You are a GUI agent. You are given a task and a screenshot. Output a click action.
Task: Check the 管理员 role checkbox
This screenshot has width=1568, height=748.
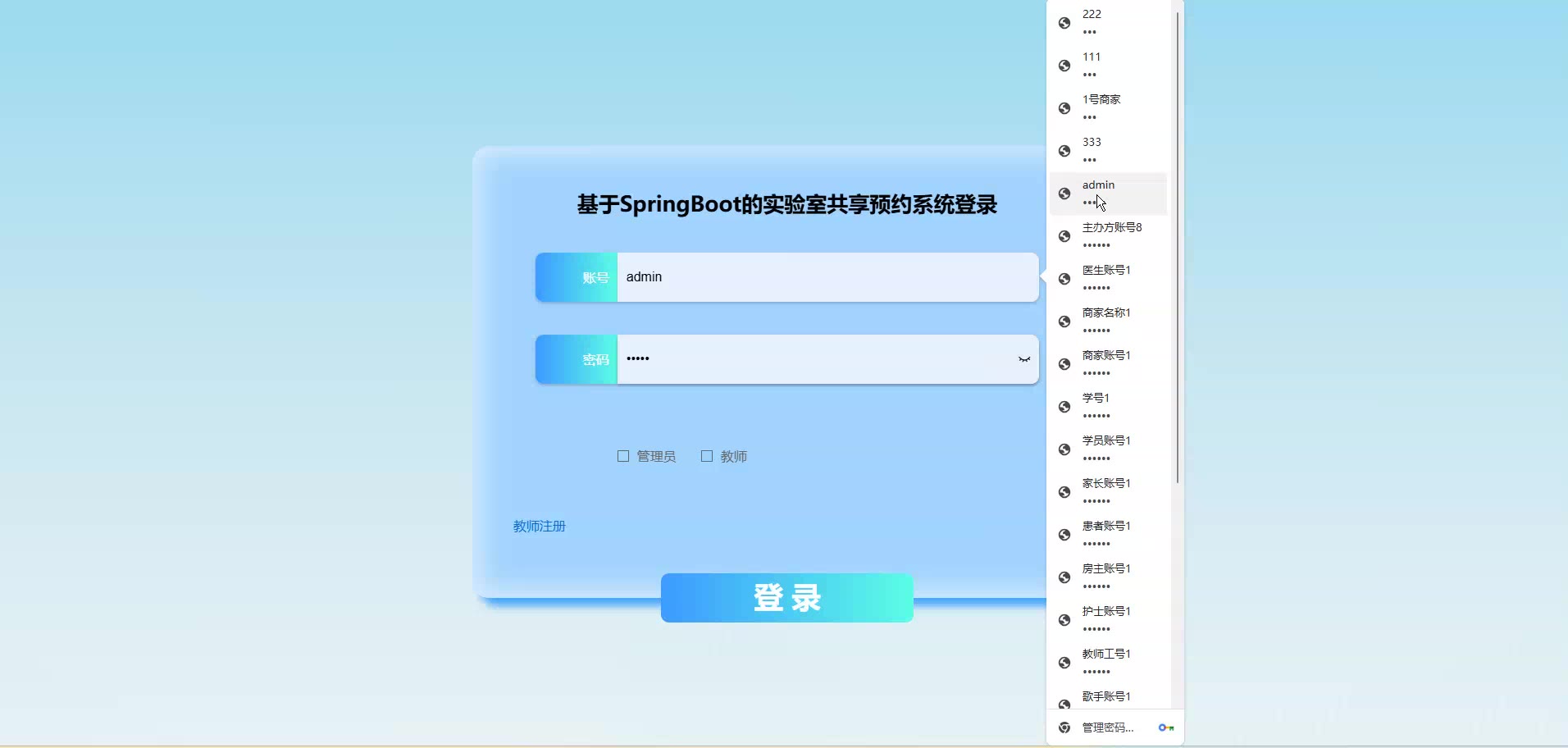(x=623, y=456)
